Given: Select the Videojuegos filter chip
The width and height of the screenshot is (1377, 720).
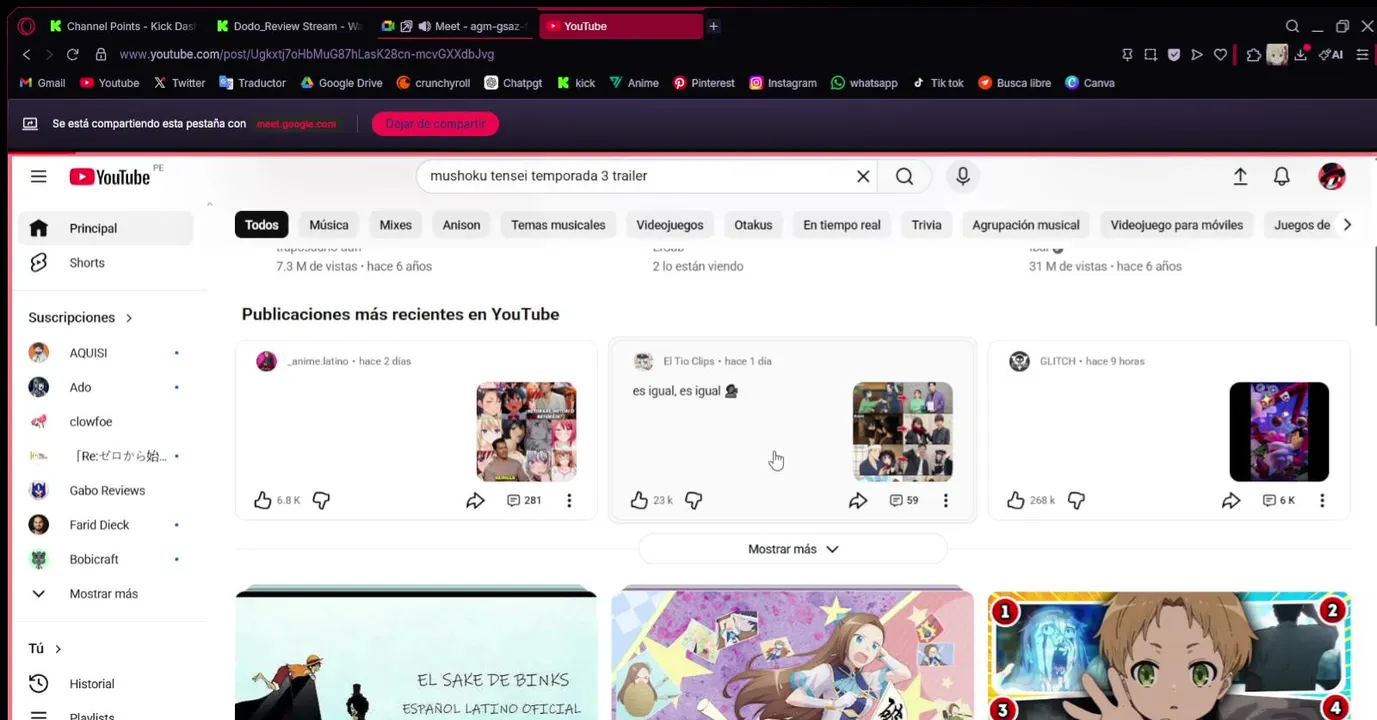Looking at the screenshot, I should tap(670, 225).
